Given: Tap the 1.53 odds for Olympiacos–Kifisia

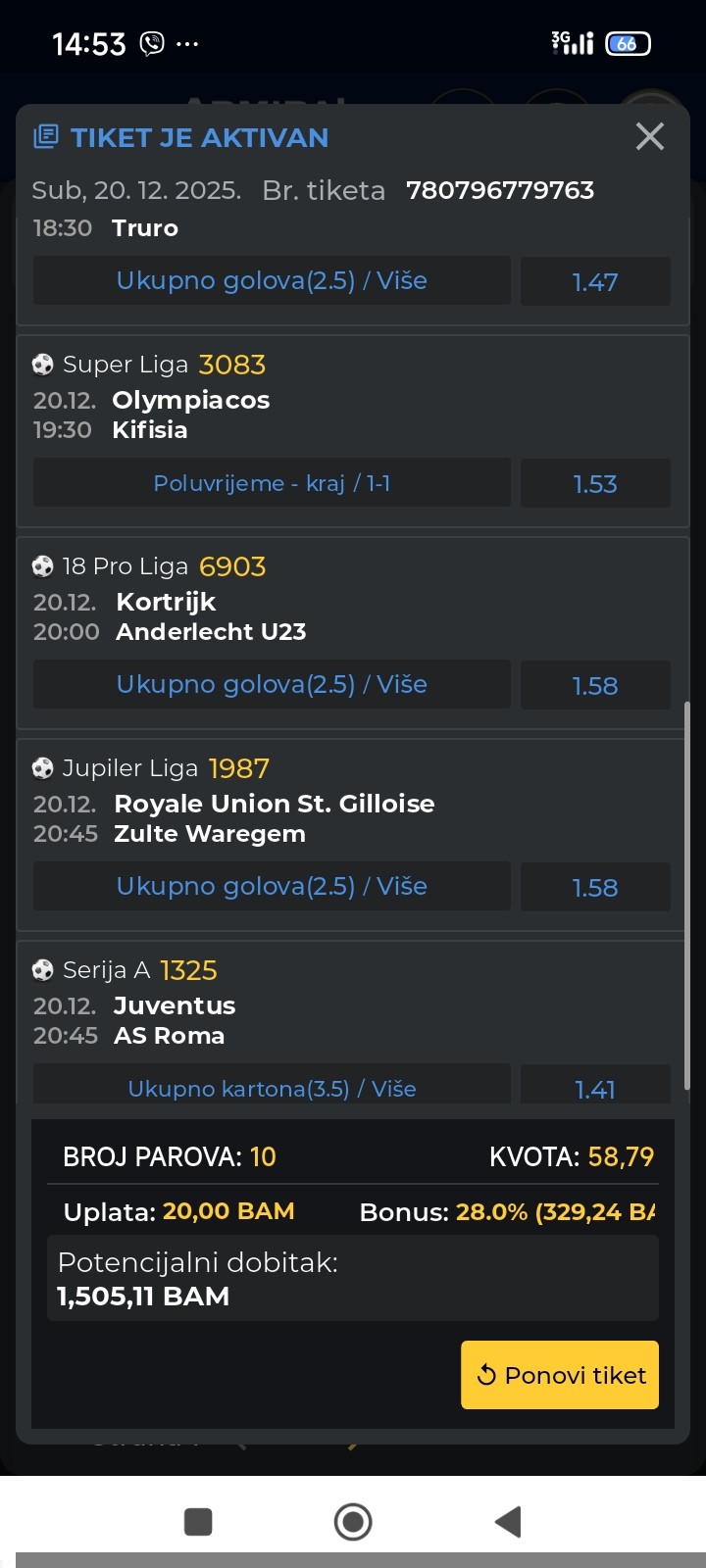Looking at the screenshot, I should (x=595, y=484).
